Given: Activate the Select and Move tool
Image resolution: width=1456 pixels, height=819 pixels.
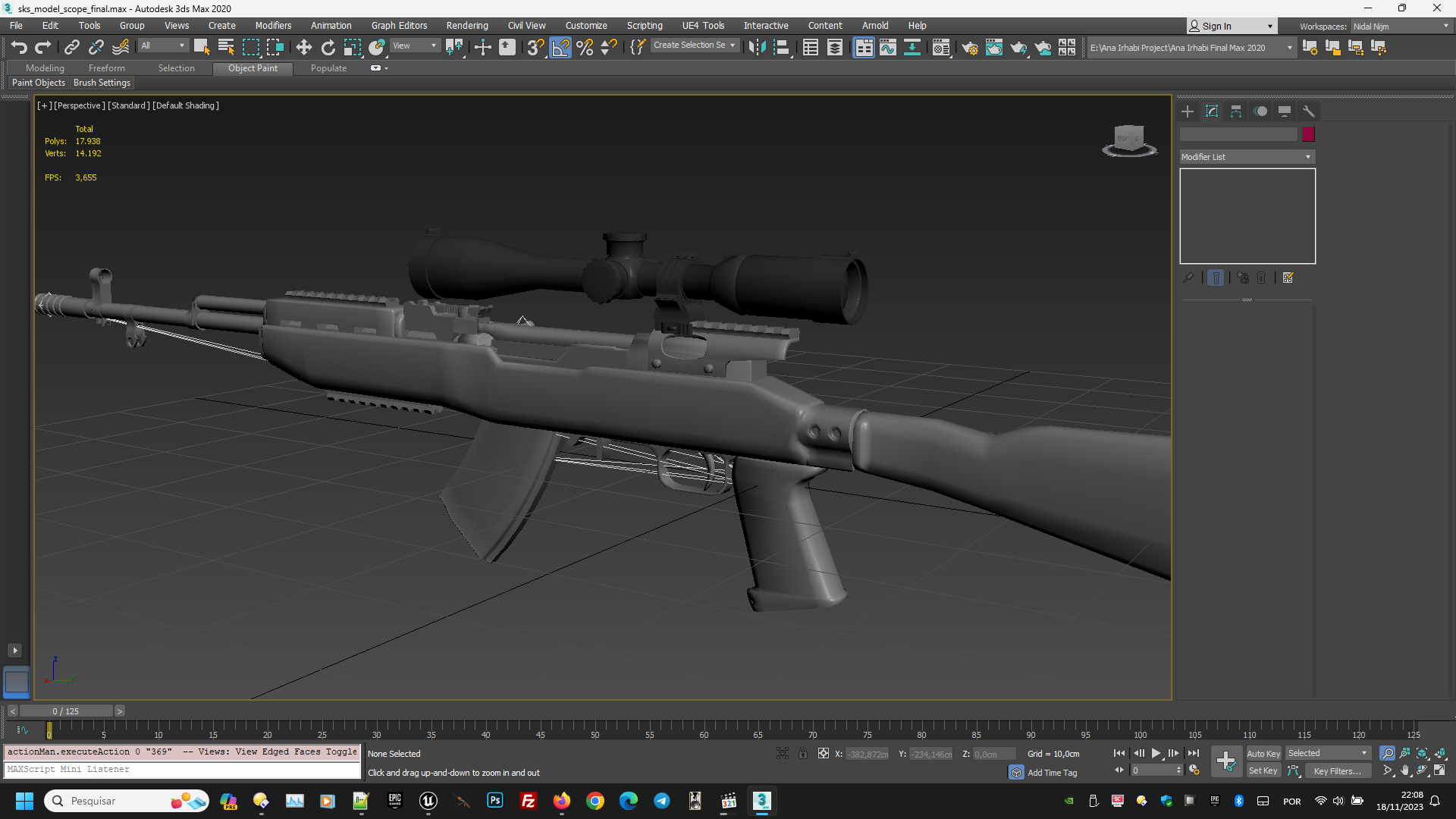Looking at the screenshot, I should (x=303, y=47).
